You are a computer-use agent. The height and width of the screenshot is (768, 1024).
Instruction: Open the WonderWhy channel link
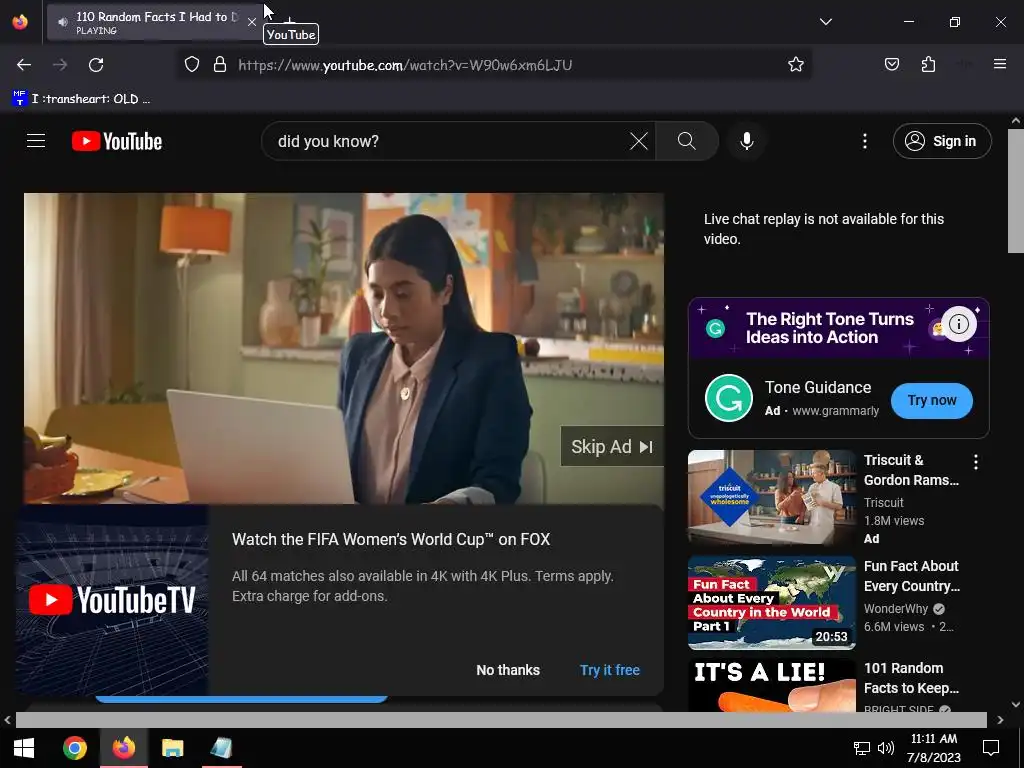(896, 609)
